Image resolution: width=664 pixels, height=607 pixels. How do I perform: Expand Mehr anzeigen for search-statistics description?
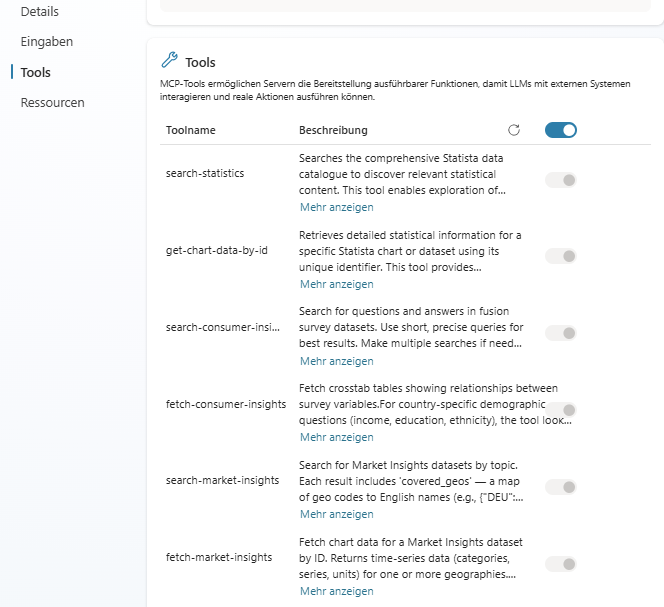[x=337, y=207]
